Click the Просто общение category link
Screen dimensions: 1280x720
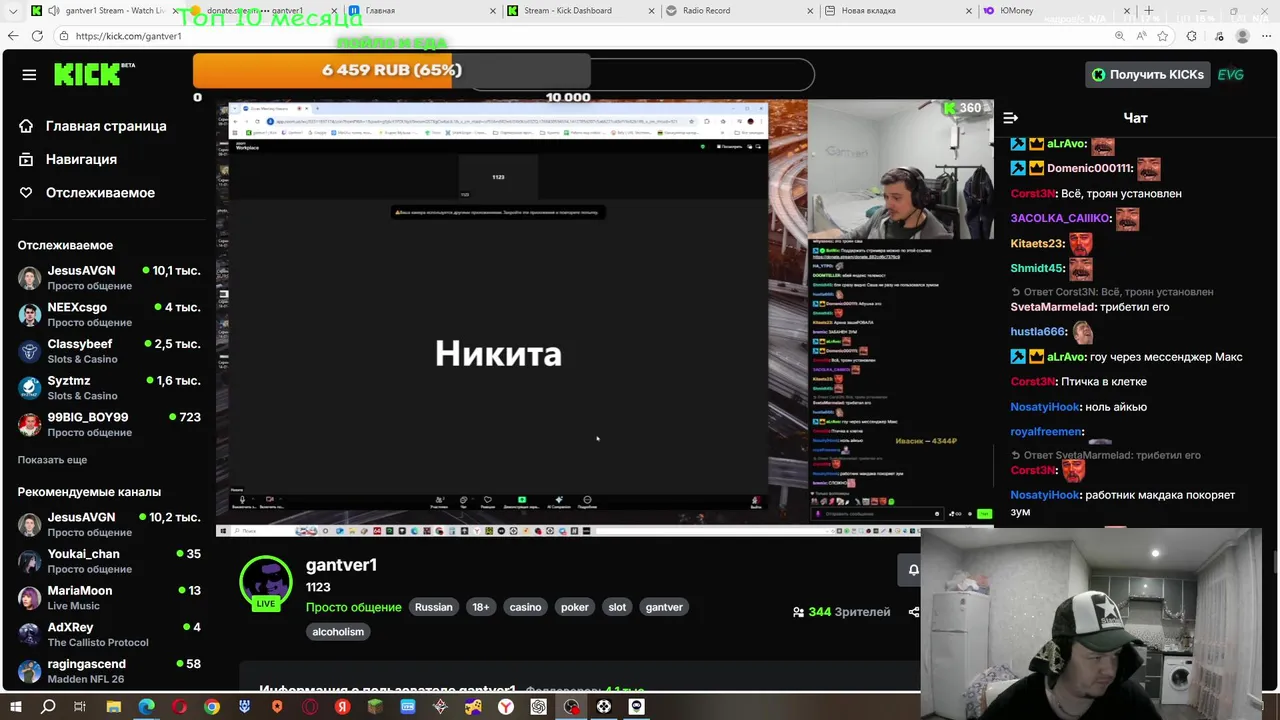tap(353, 607)
